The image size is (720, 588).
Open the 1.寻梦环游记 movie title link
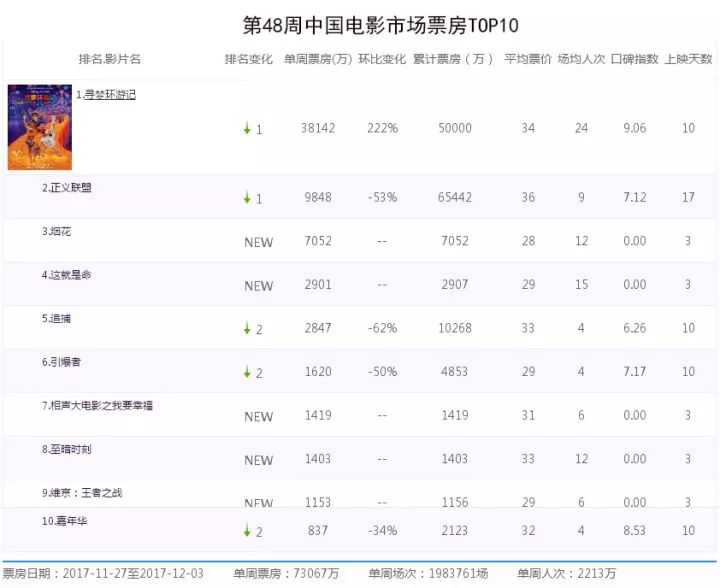(x=106, y=95)
